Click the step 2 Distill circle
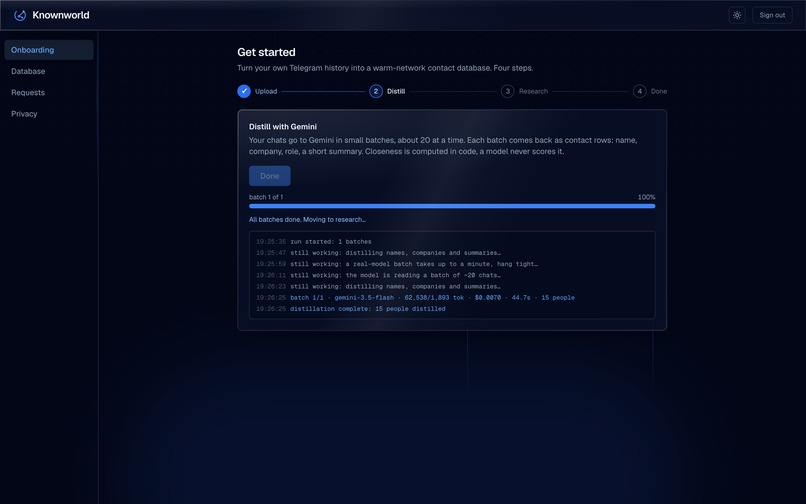Screen dimensions: 806x504 point(376,91)
